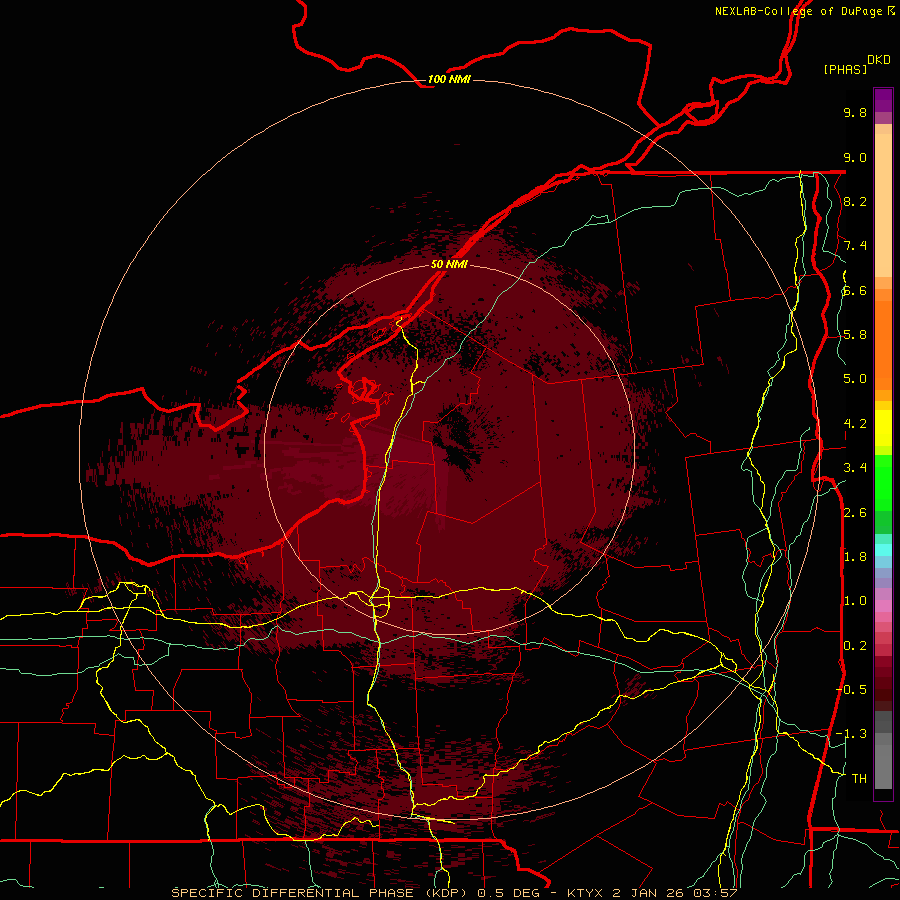Viewport: 900px width, 900px height.
Task: Click the 50 NMI range ring label
Action: (x=449, y=264)
